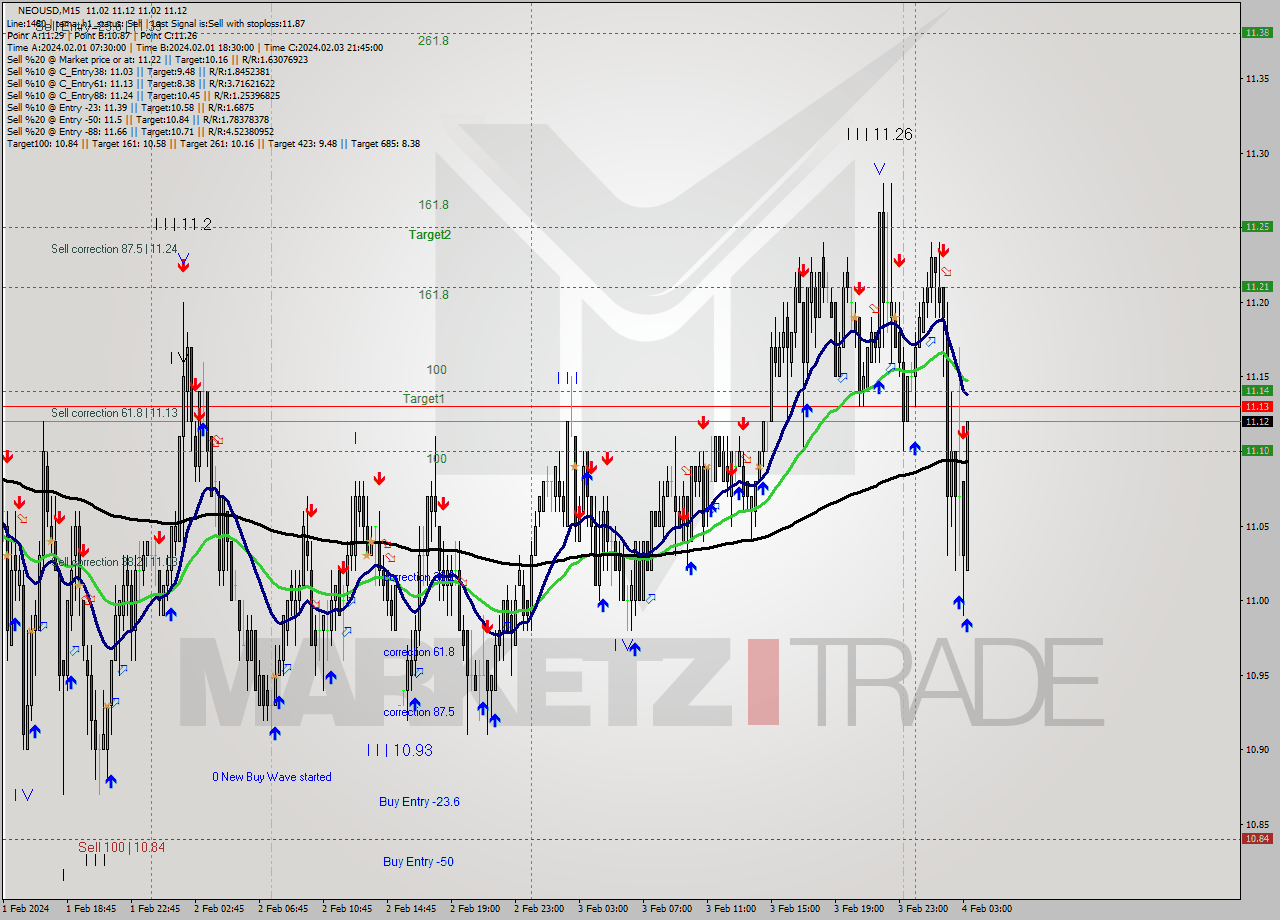1280x920 pixels.
Task: Select the red 10.84 price tag
Action: tap(1257, 839)
